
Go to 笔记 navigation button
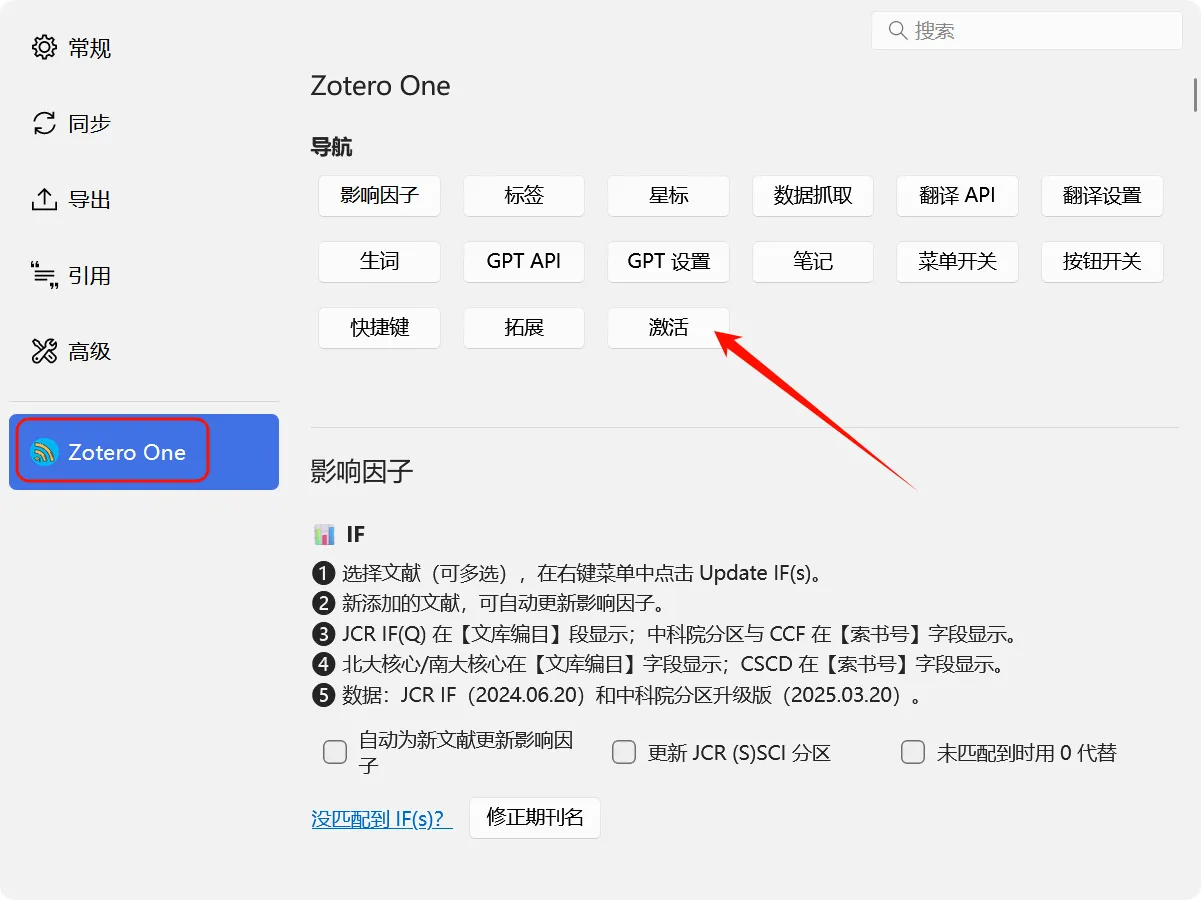[x=813, y=261]
